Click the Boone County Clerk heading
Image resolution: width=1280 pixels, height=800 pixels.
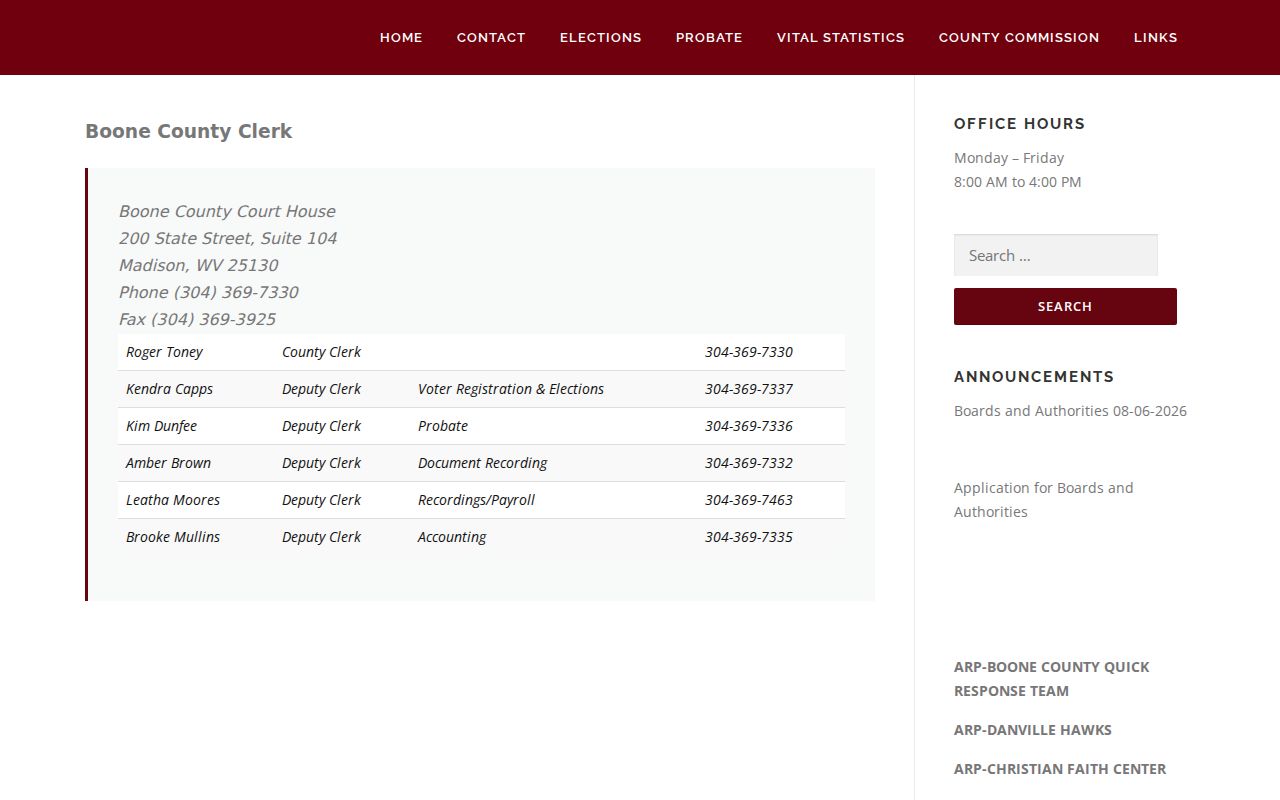[189, 131]
